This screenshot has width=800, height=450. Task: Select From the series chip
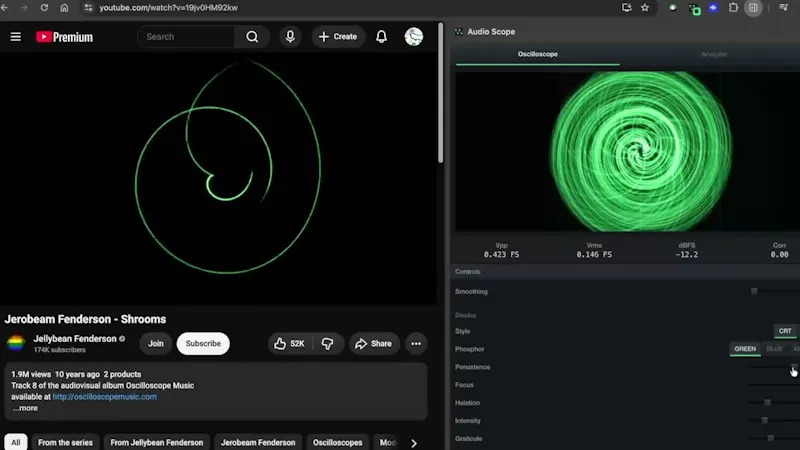point(65,442)
